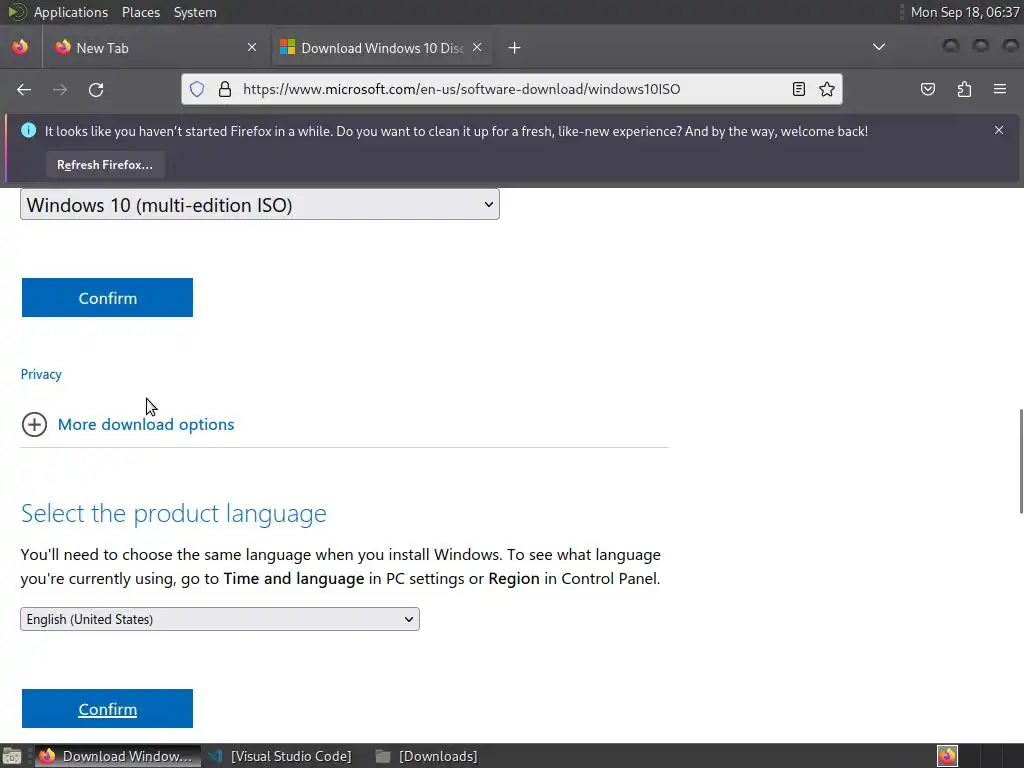1024x768 pixels.
Task: Click the Select the product language heading
Action: coord(174,513)
